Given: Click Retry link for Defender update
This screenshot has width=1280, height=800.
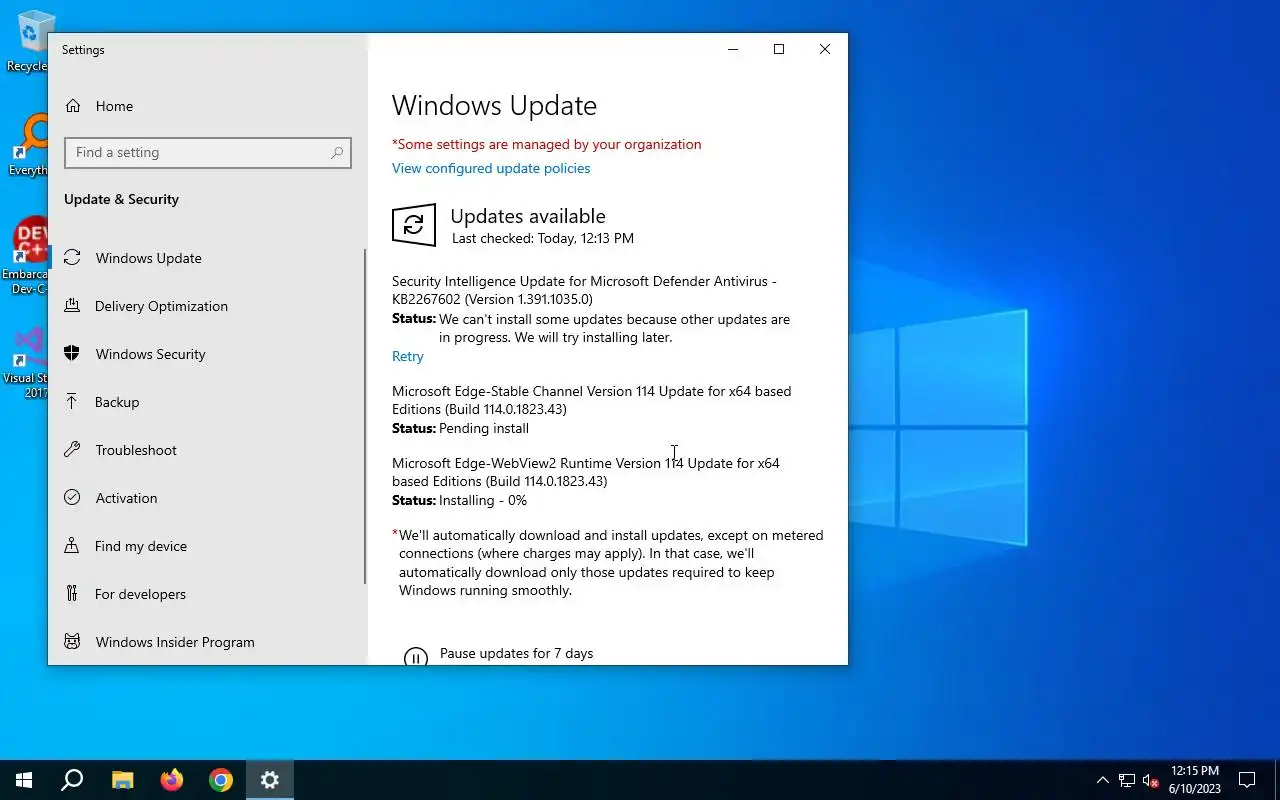Looking at the screenshot, I should [407, 356].
